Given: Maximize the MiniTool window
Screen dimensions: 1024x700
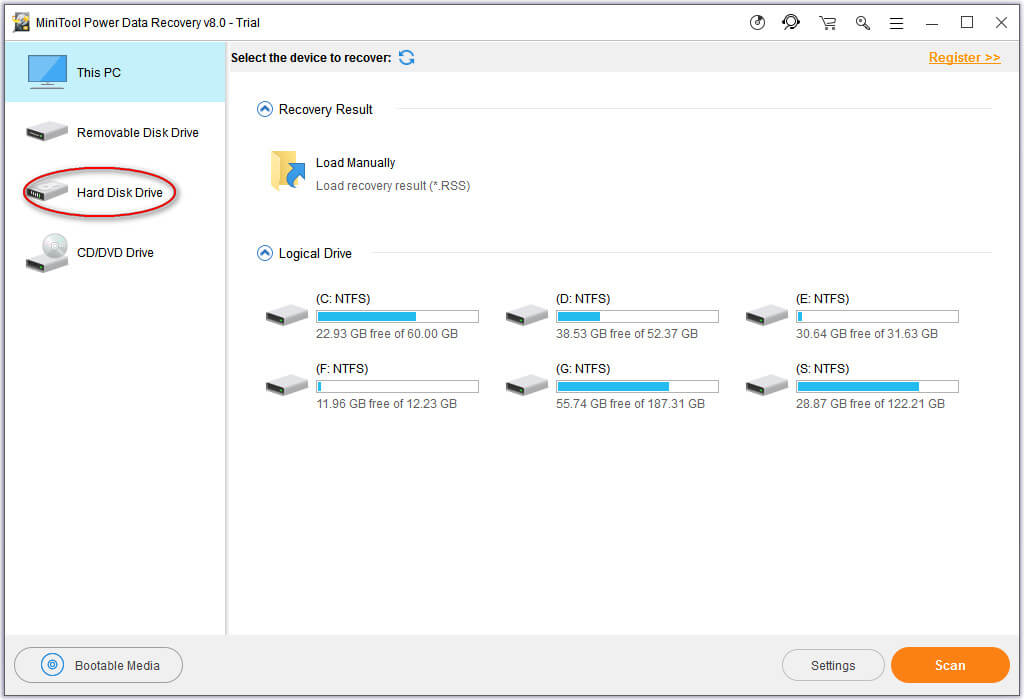Looking at the screenshot, I should tap(967, 23).
